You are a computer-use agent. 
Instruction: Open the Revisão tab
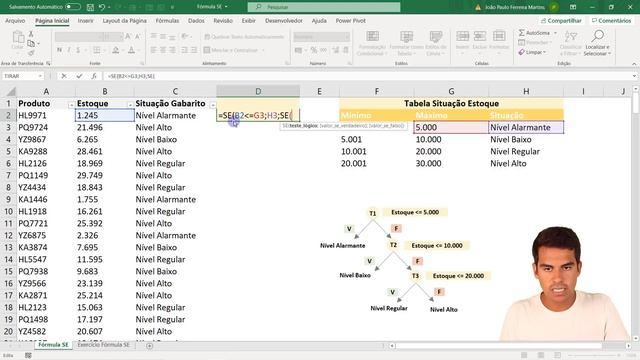click(223, 20)
